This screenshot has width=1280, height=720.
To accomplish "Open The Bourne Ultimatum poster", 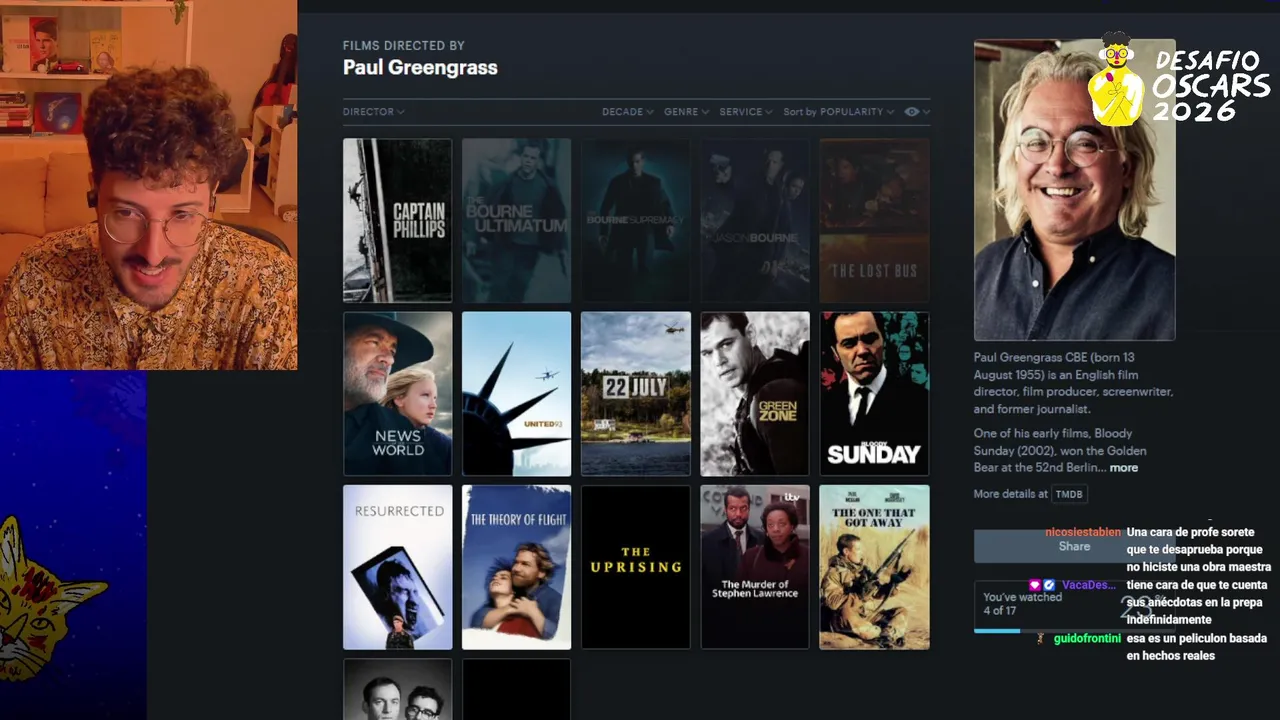I will point(516,220).
